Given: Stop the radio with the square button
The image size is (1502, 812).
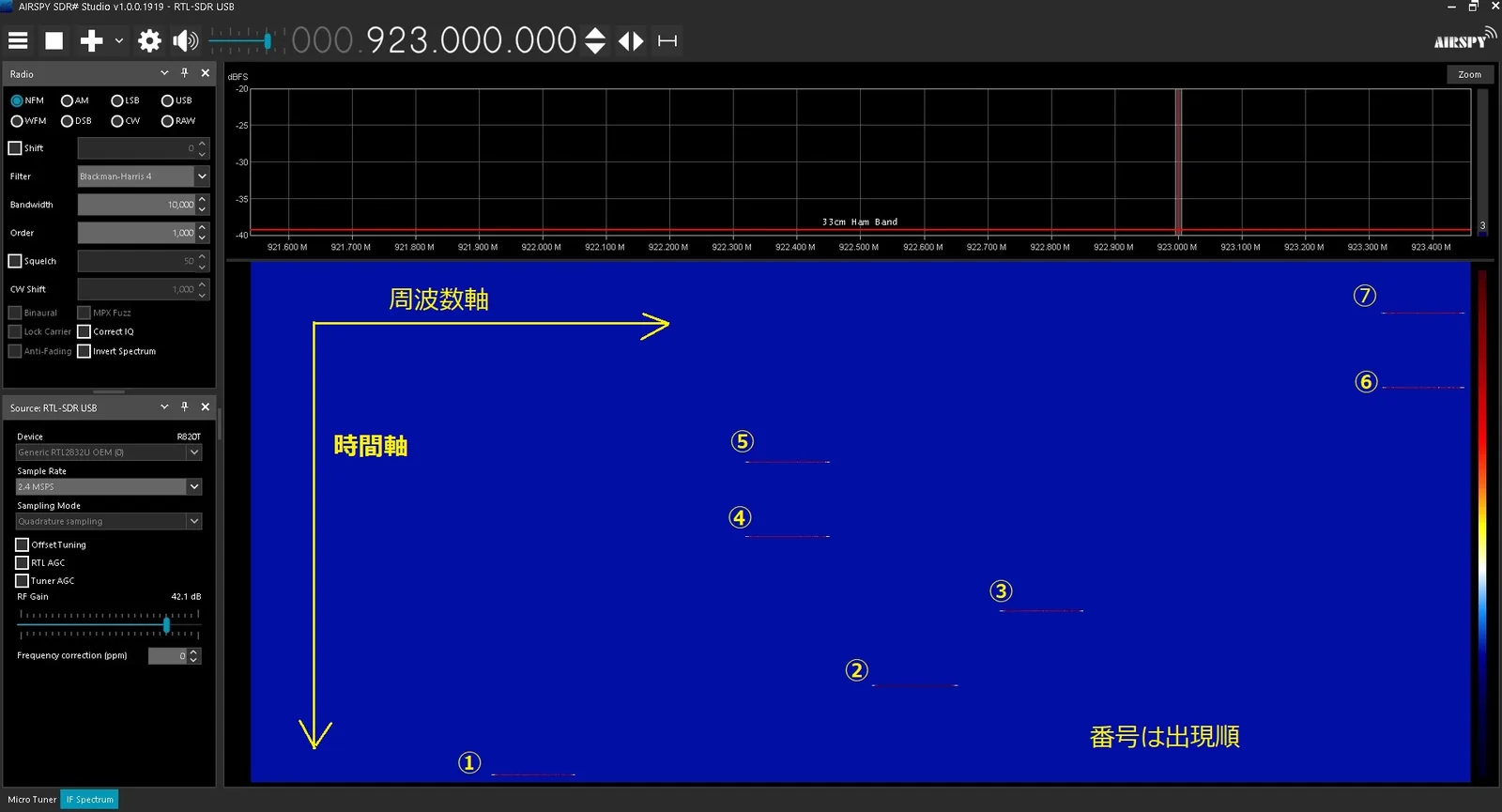Looking at the screenshot, I should tap(54, 40).
